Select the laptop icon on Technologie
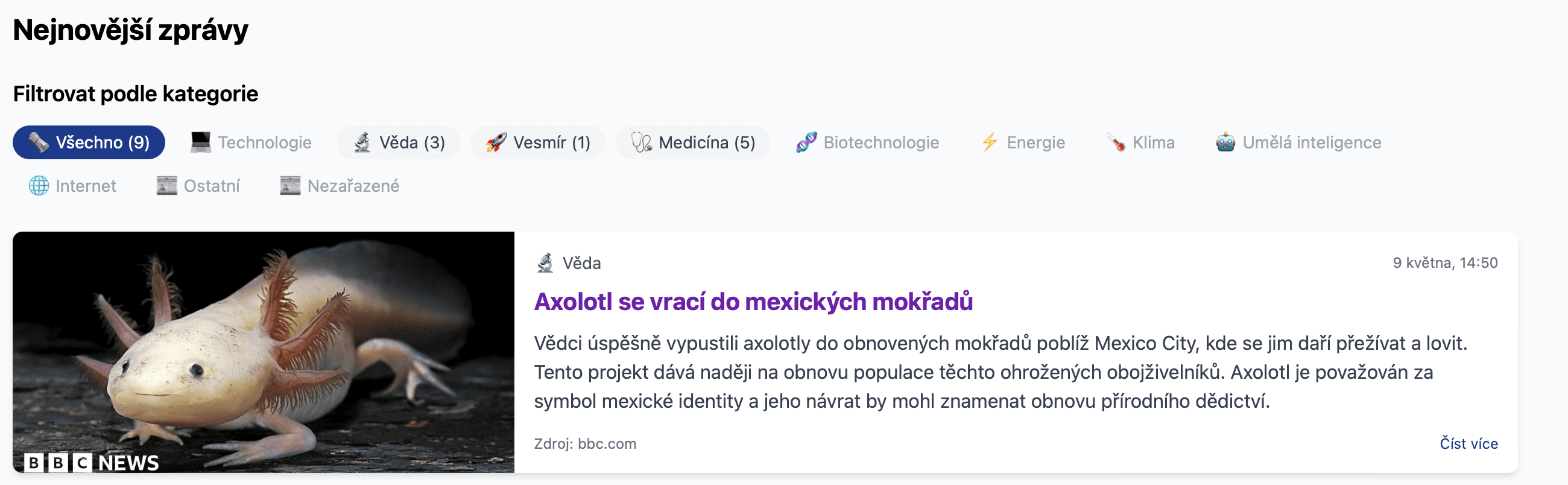 pyautogui.click(x=201, y=142)
